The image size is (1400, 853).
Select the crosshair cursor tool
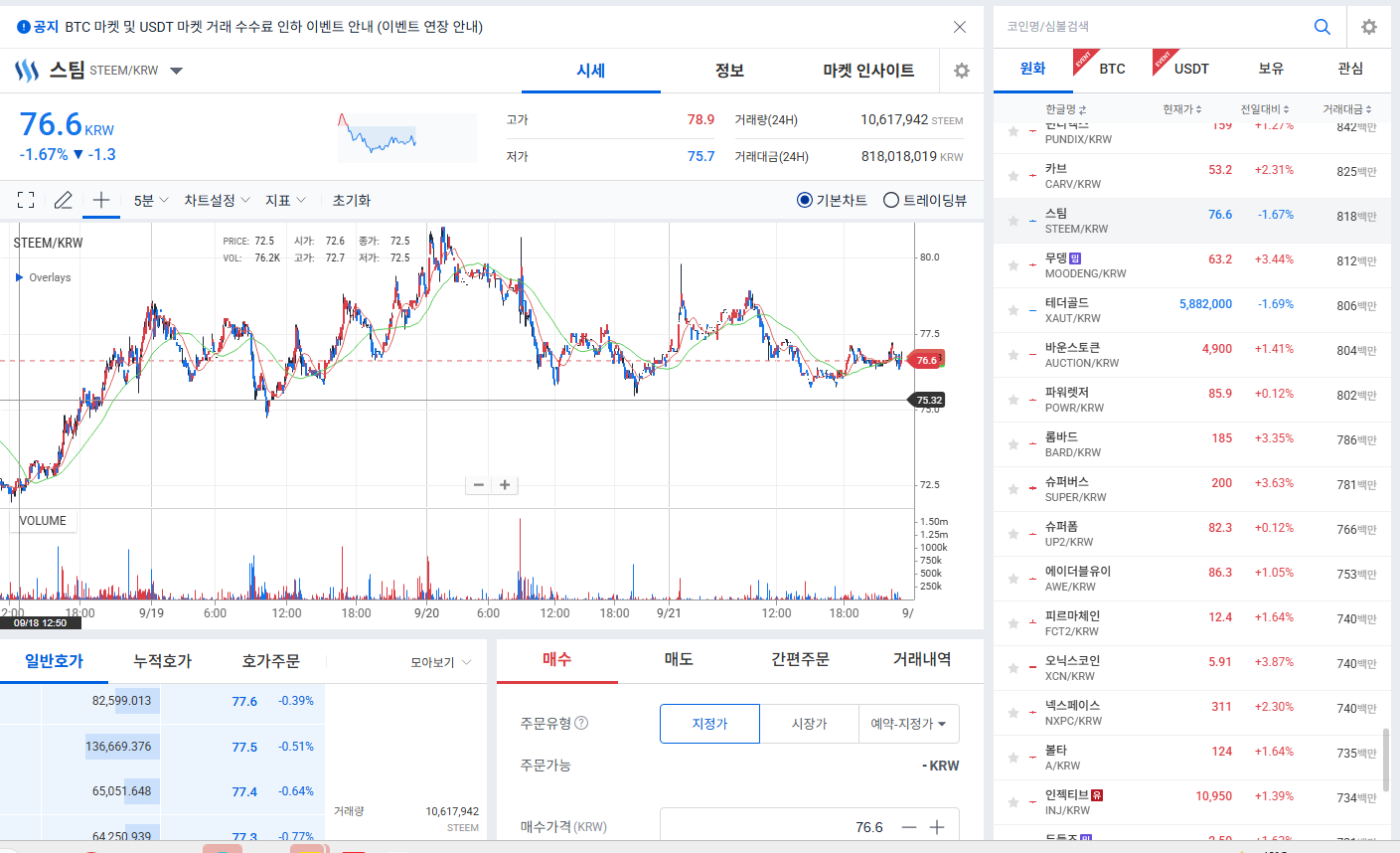(x=101, y=200)
